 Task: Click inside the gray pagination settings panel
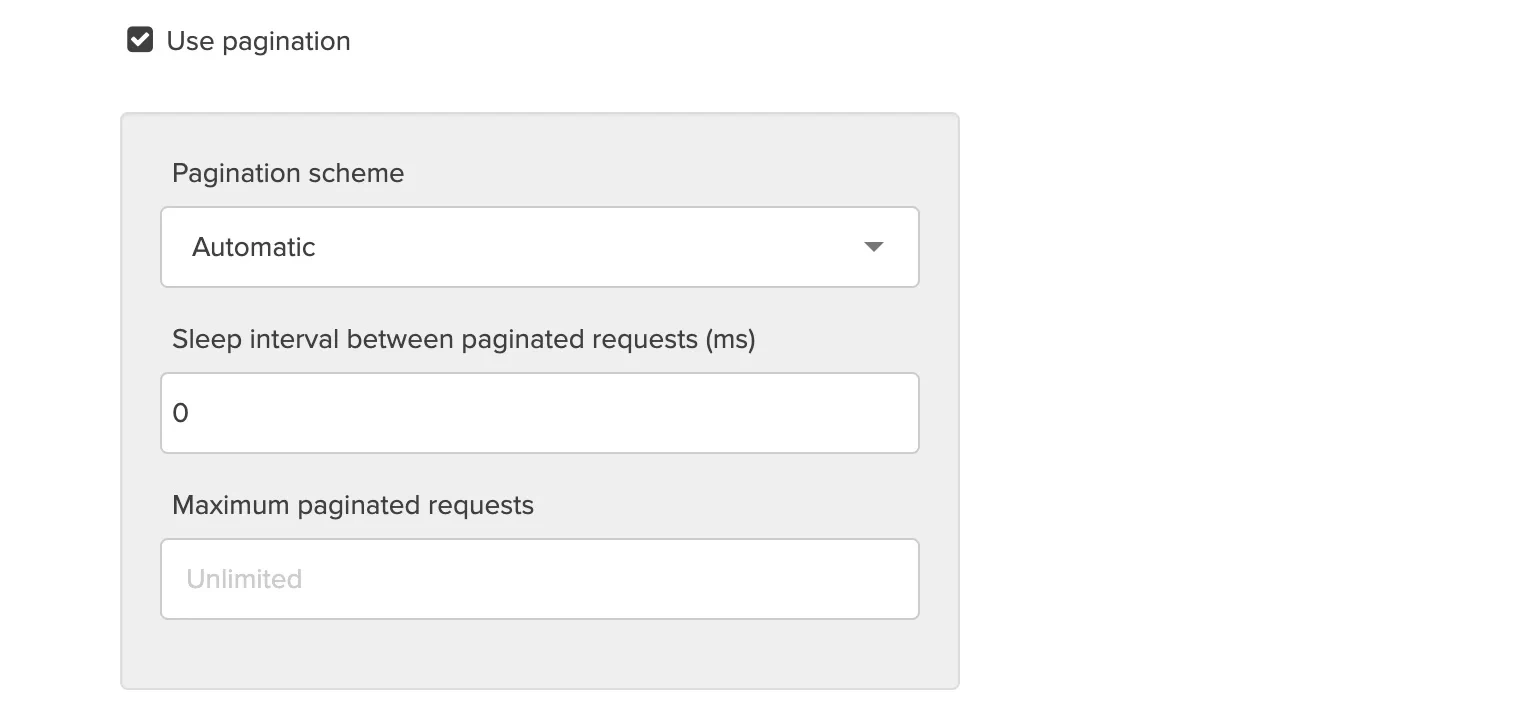(540, 655)
